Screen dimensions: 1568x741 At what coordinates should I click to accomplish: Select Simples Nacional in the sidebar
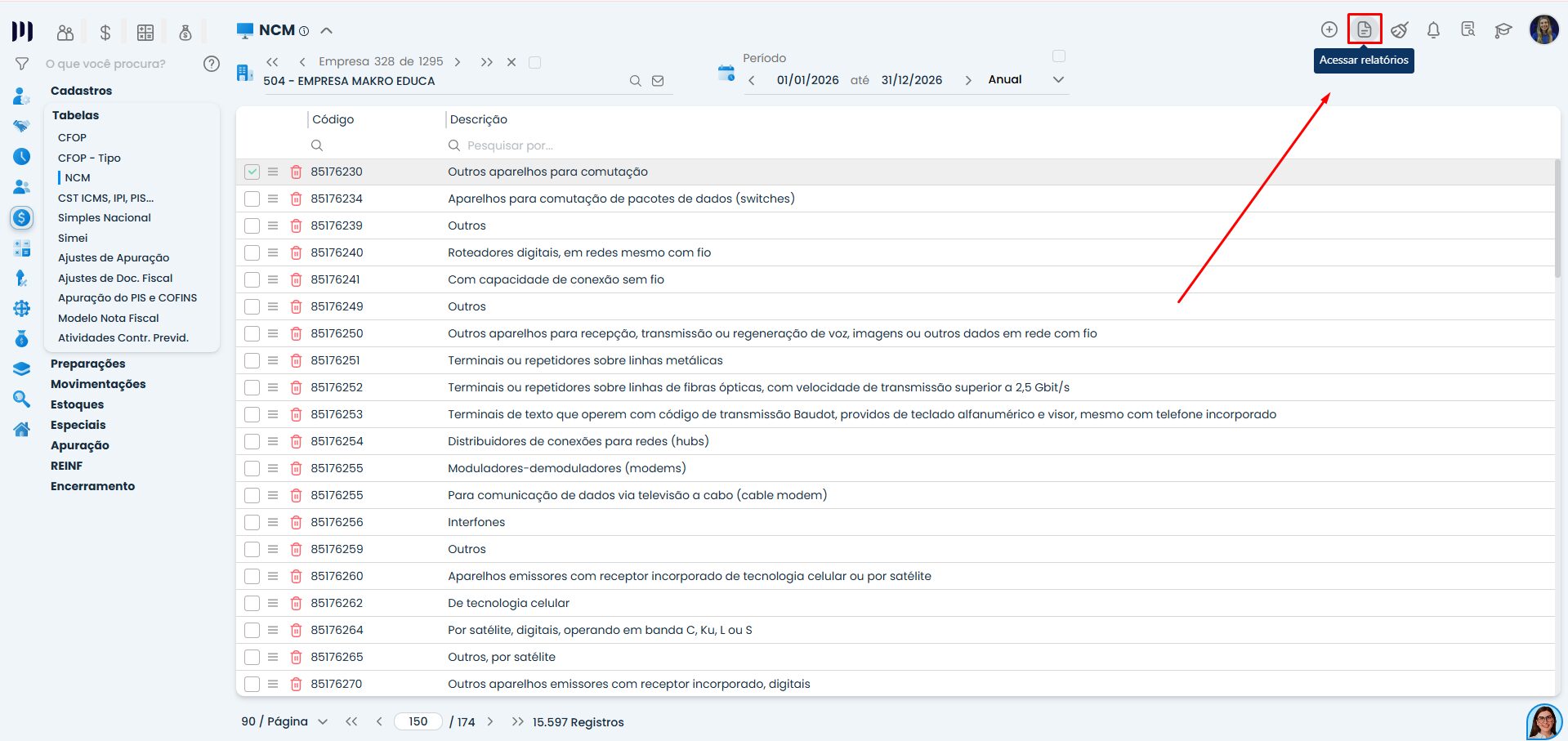pyautogui.click(x=105, y=217)
